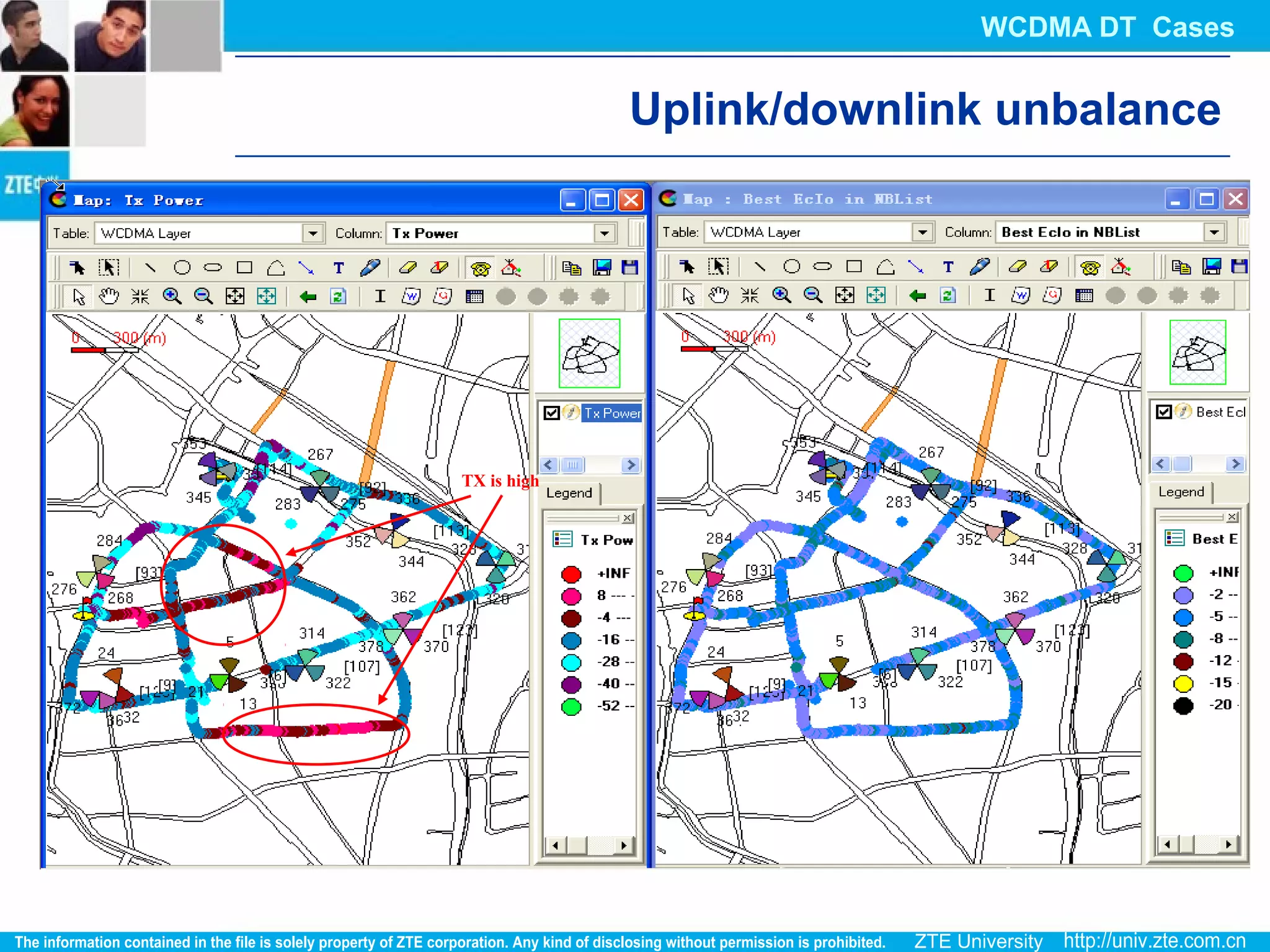Uncheck the Tx Power layer checkbox
1270x952 pixels.
[552, 413]
